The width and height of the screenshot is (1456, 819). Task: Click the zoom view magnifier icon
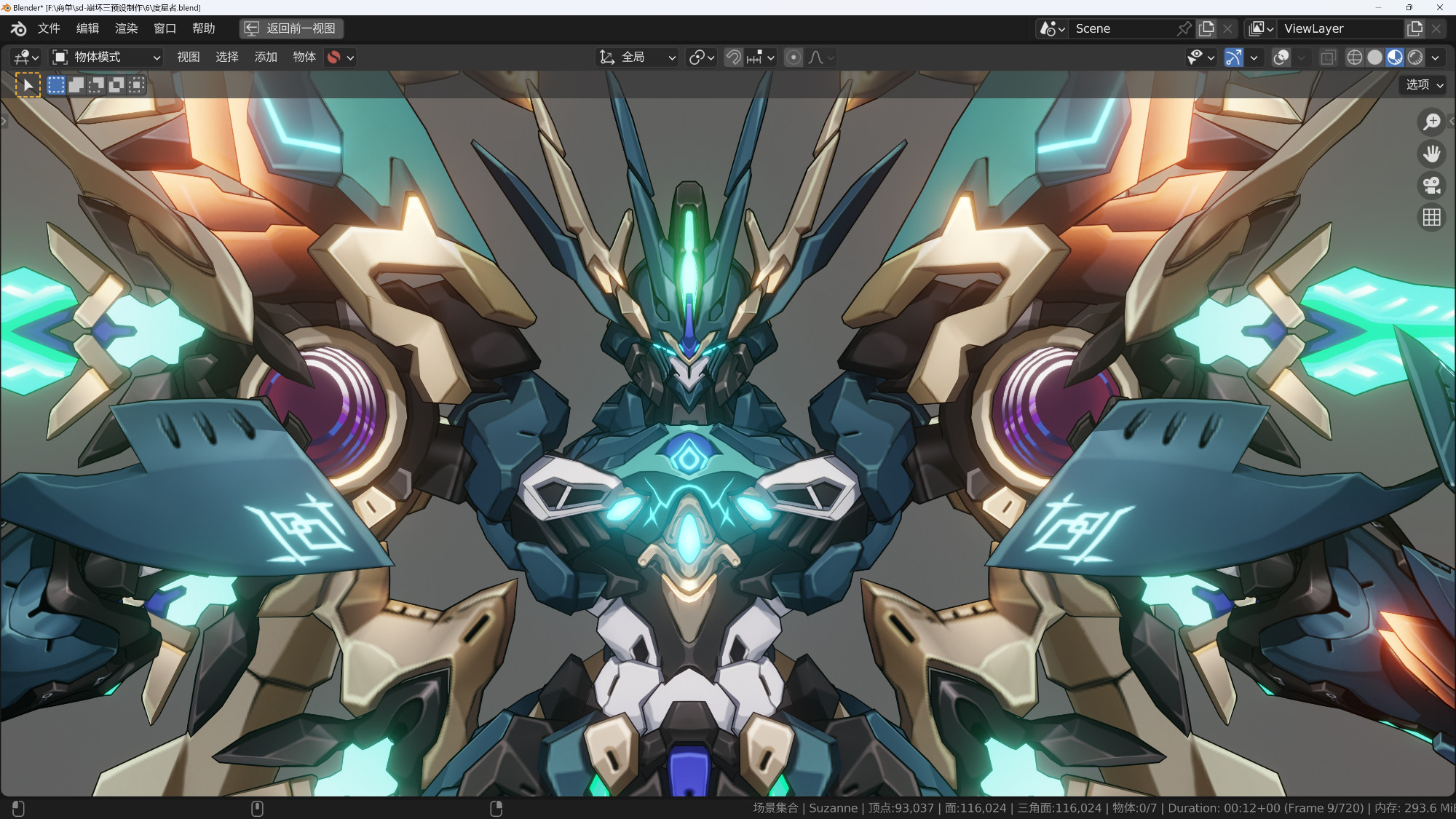tap(1431, 122)
